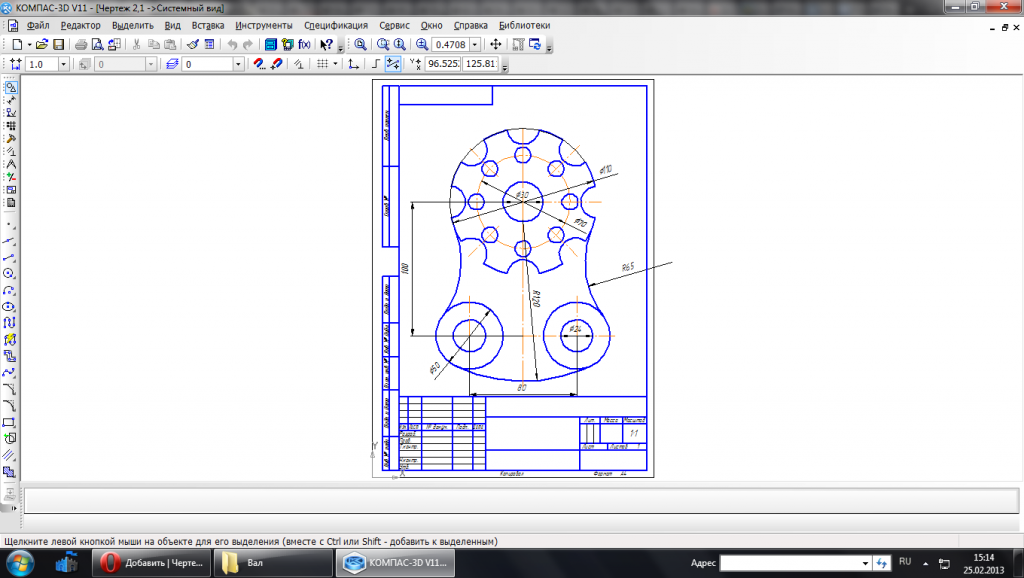Open the Editing panel with hammer icon
Image resolution: width=1024 pixels, height=578 pixels.
tap(10, 138)
